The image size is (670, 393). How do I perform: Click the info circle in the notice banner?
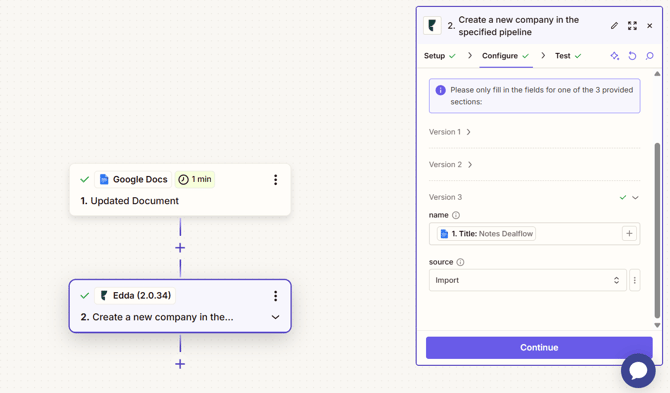click(x=441, y=90)
